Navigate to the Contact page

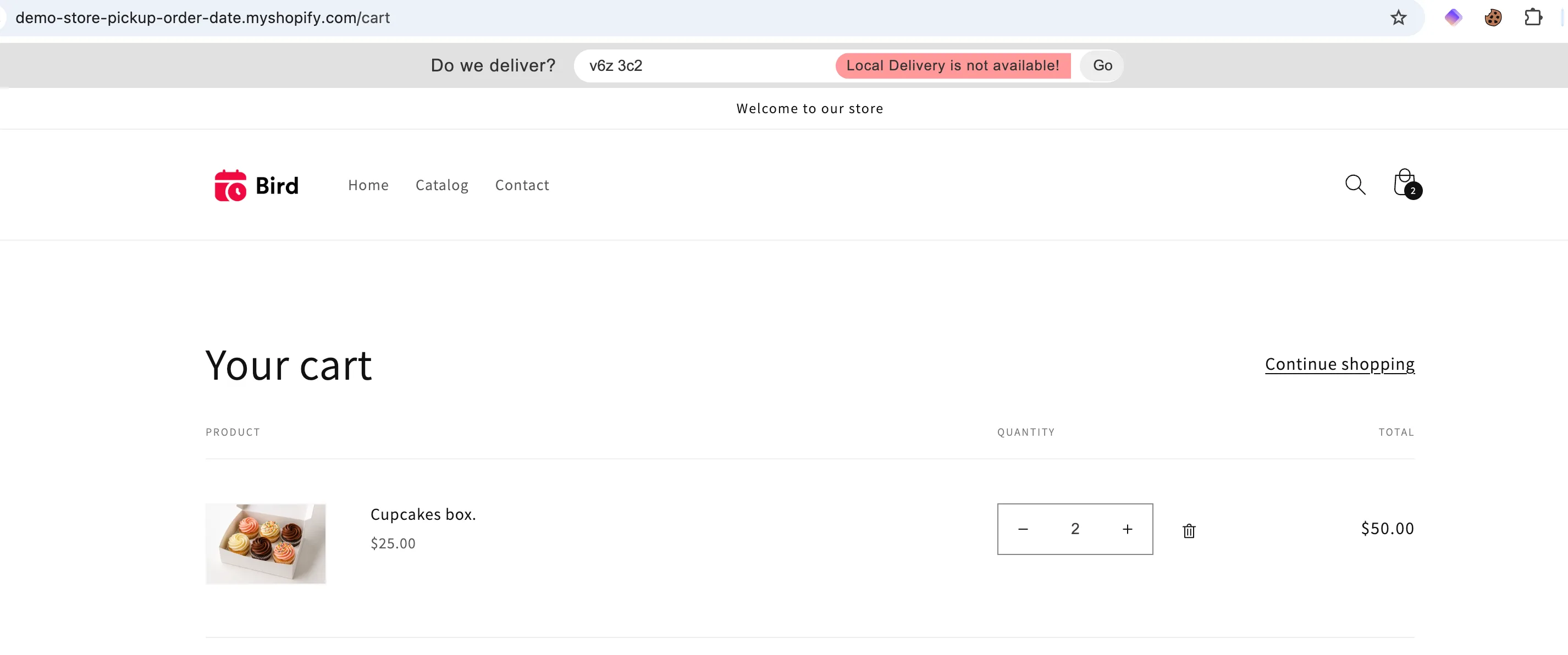(x=522, y=185)
